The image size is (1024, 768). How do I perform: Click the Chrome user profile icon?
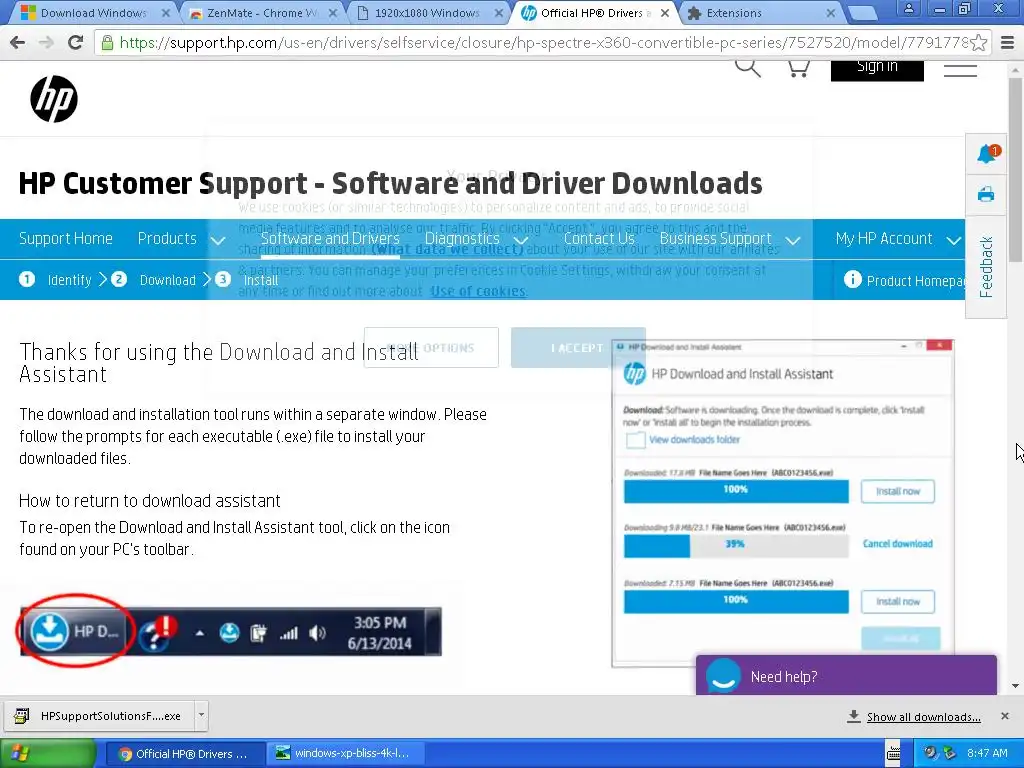908,8
